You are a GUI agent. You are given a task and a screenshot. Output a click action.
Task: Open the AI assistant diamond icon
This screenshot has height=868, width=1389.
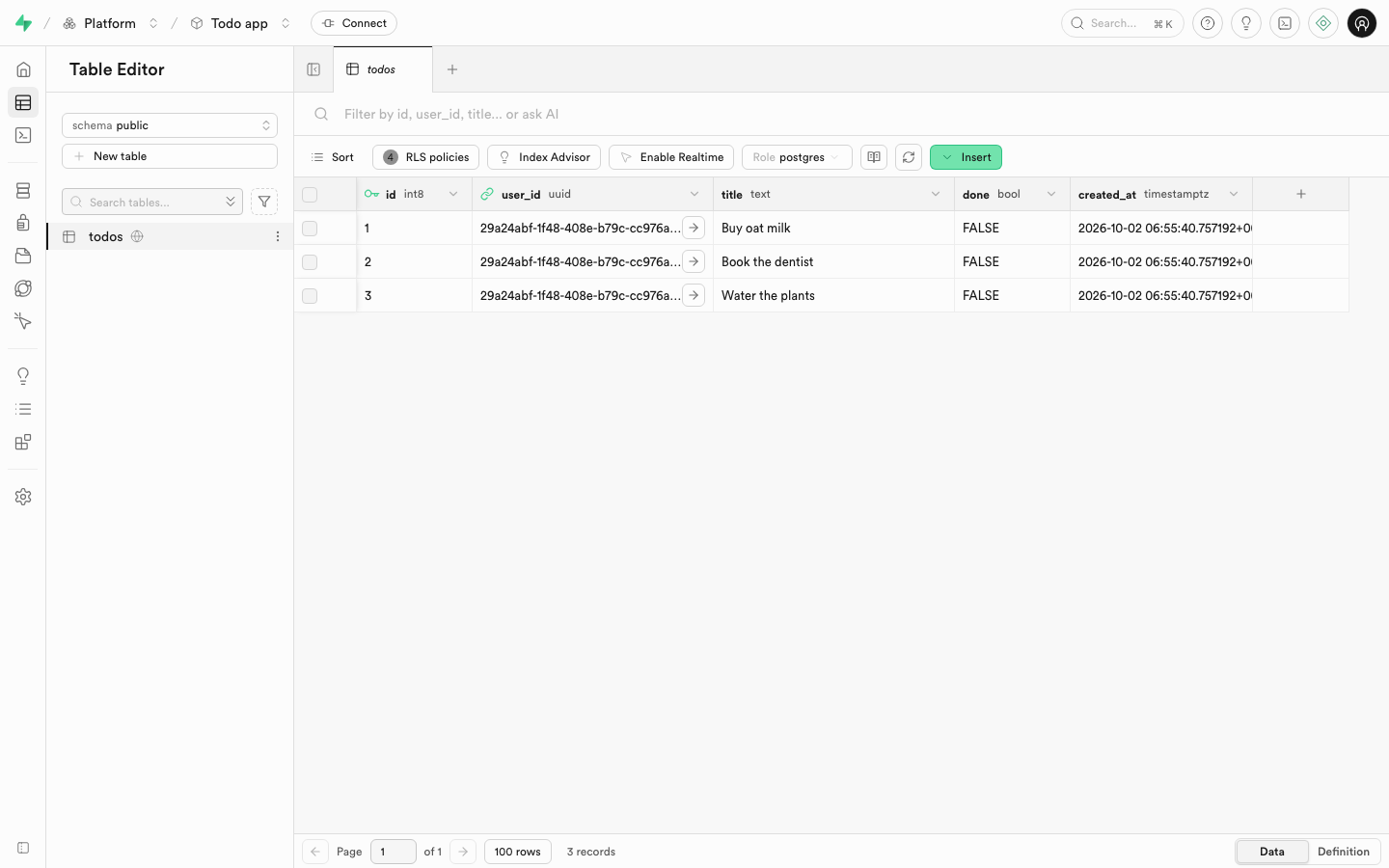[x=1323, y=23]
